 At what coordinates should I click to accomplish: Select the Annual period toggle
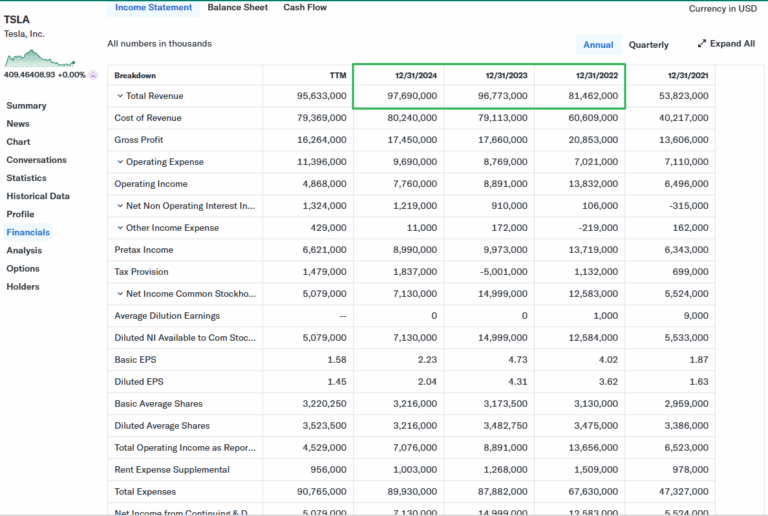[x=598, y=45]
